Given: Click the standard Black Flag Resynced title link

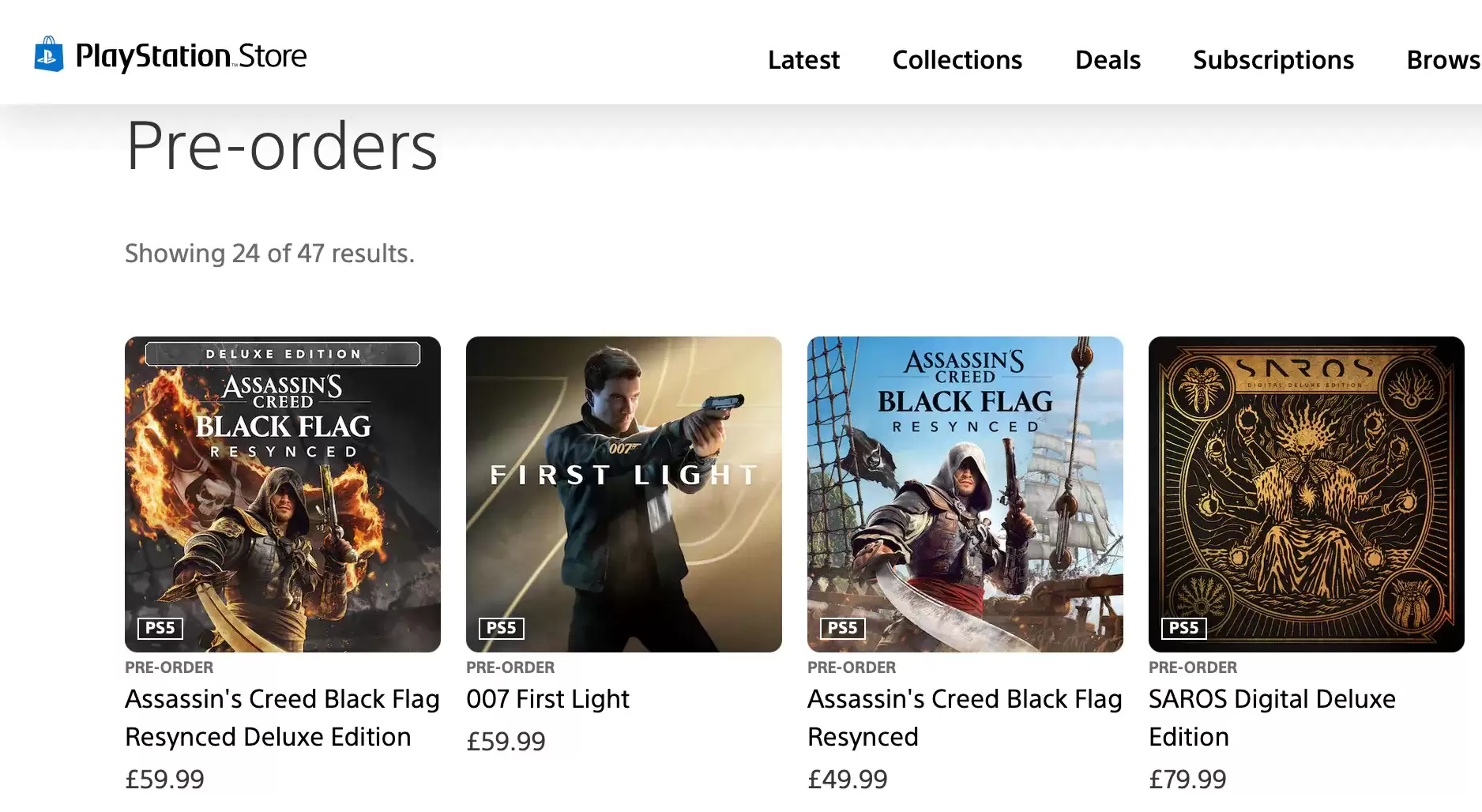Looking at the screenshot, I should (965, 717).
